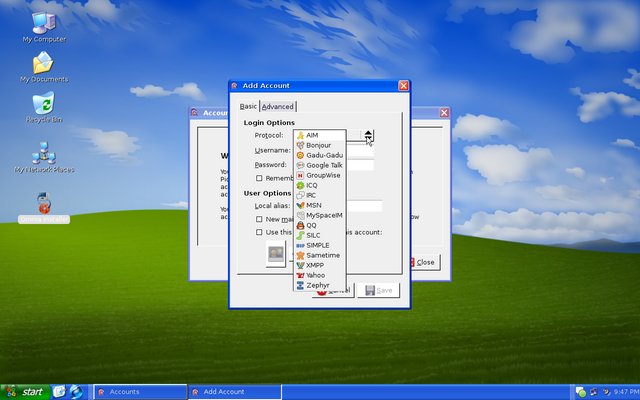Viewport: 640px width, 400px height.
Task: Choose AIM from the protocol list
Action: pyautogui.click(x=320, y=135)
